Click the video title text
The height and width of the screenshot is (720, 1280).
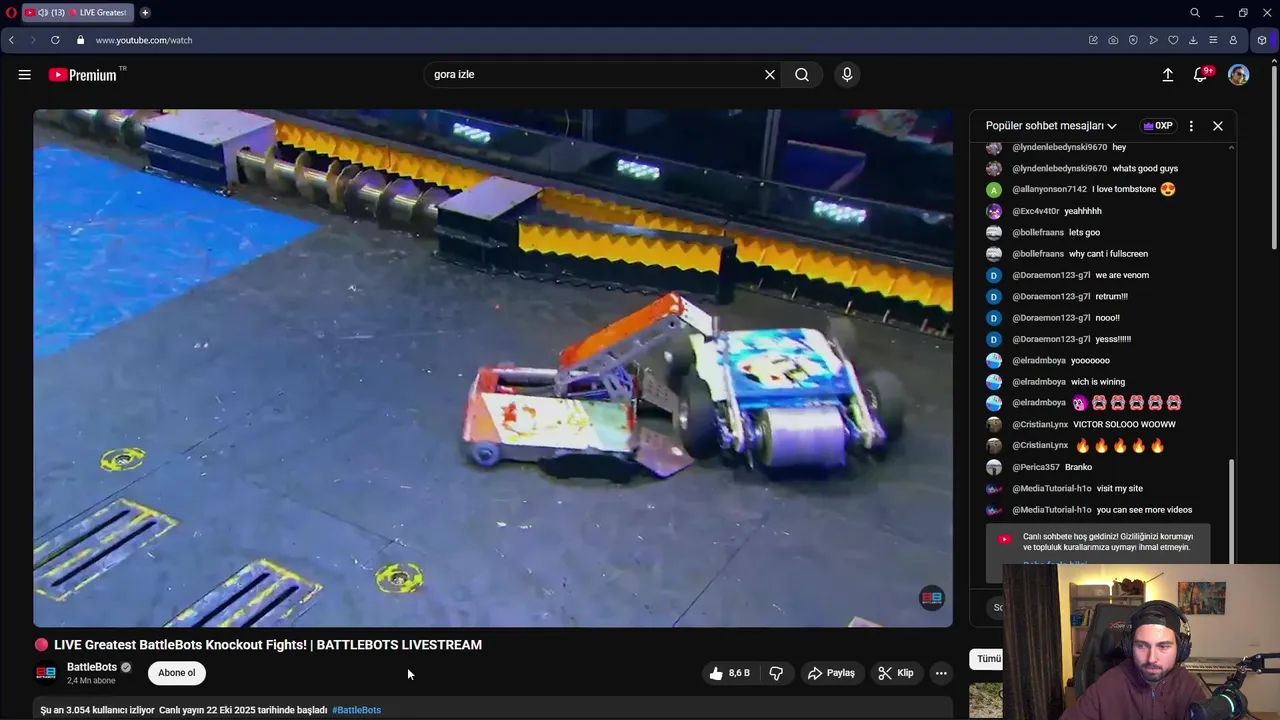point(268,645)
